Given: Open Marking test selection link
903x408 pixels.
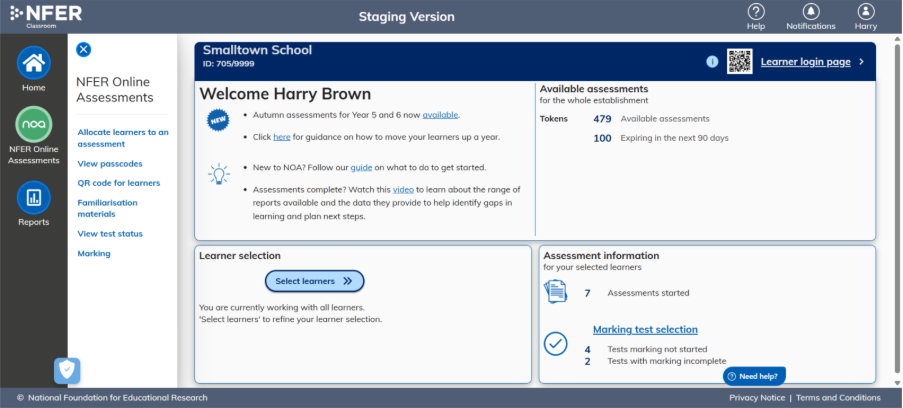Looking at the screenshot, I should [x=645, y=330].
